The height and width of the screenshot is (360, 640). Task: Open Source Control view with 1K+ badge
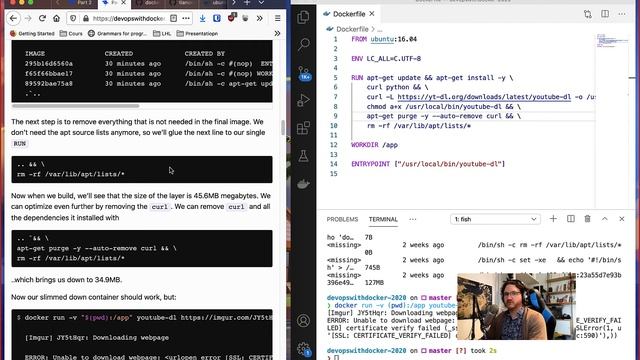(304, 73)
